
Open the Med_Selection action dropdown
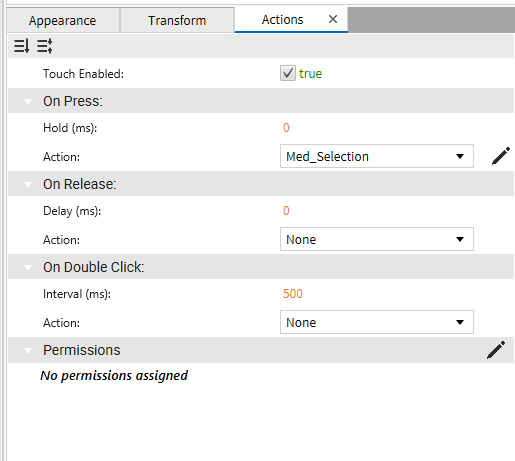pyautogui.click(x=377, y=156)
